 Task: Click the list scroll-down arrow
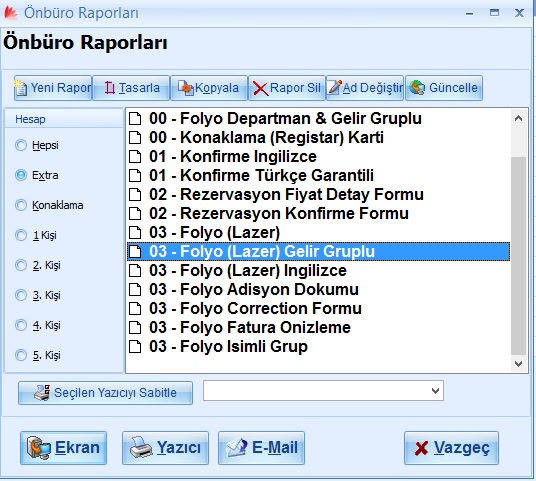pyautogui.click(x=519, y=363)
